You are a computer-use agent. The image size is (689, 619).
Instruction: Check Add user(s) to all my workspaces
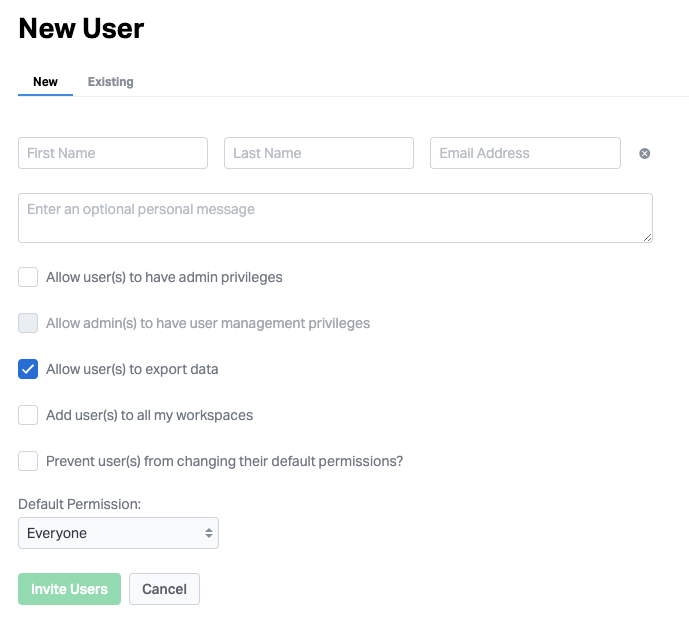click(x=28, y=415)
